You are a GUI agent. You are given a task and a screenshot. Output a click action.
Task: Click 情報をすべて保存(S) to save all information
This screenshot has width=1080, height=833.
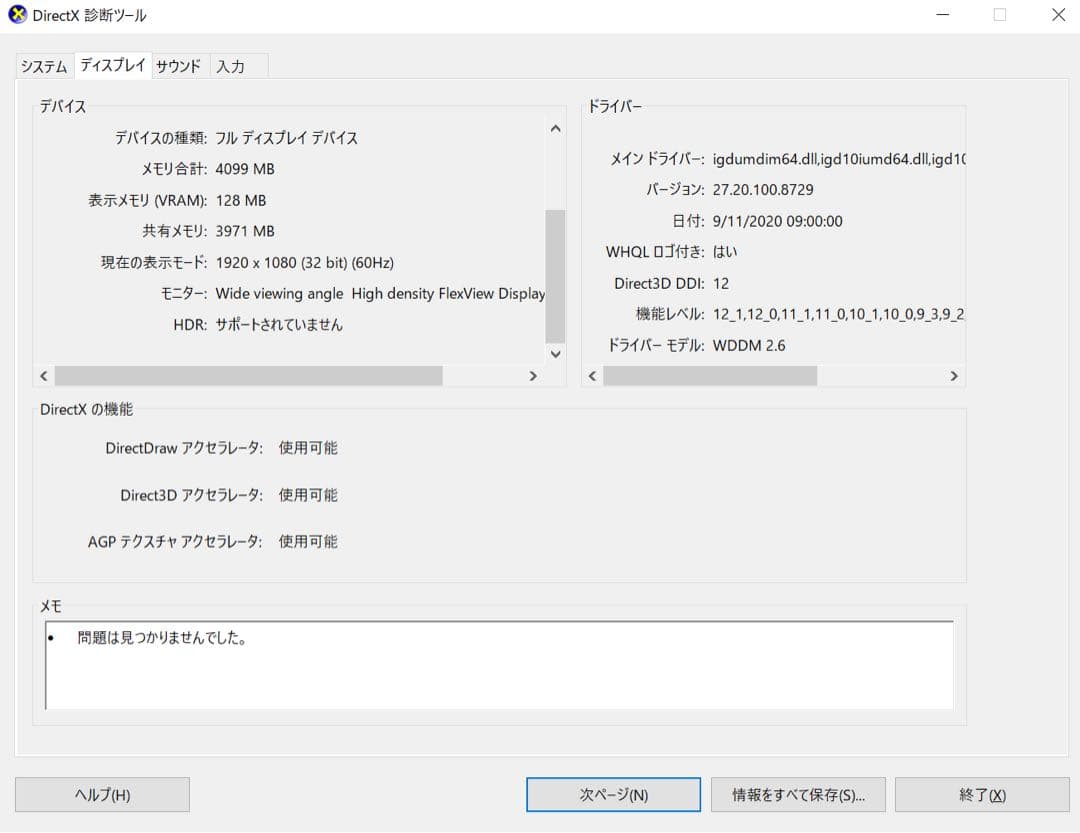pos(797,794)
